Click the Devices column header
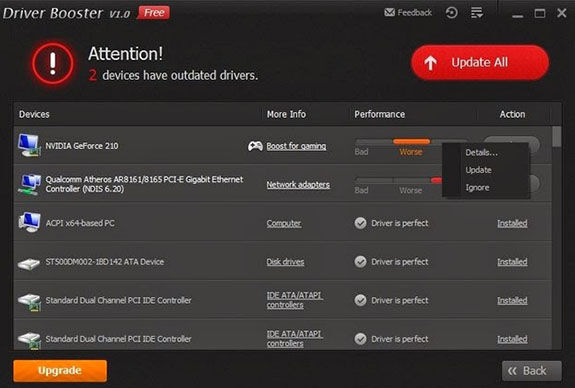 click(34, 114)
